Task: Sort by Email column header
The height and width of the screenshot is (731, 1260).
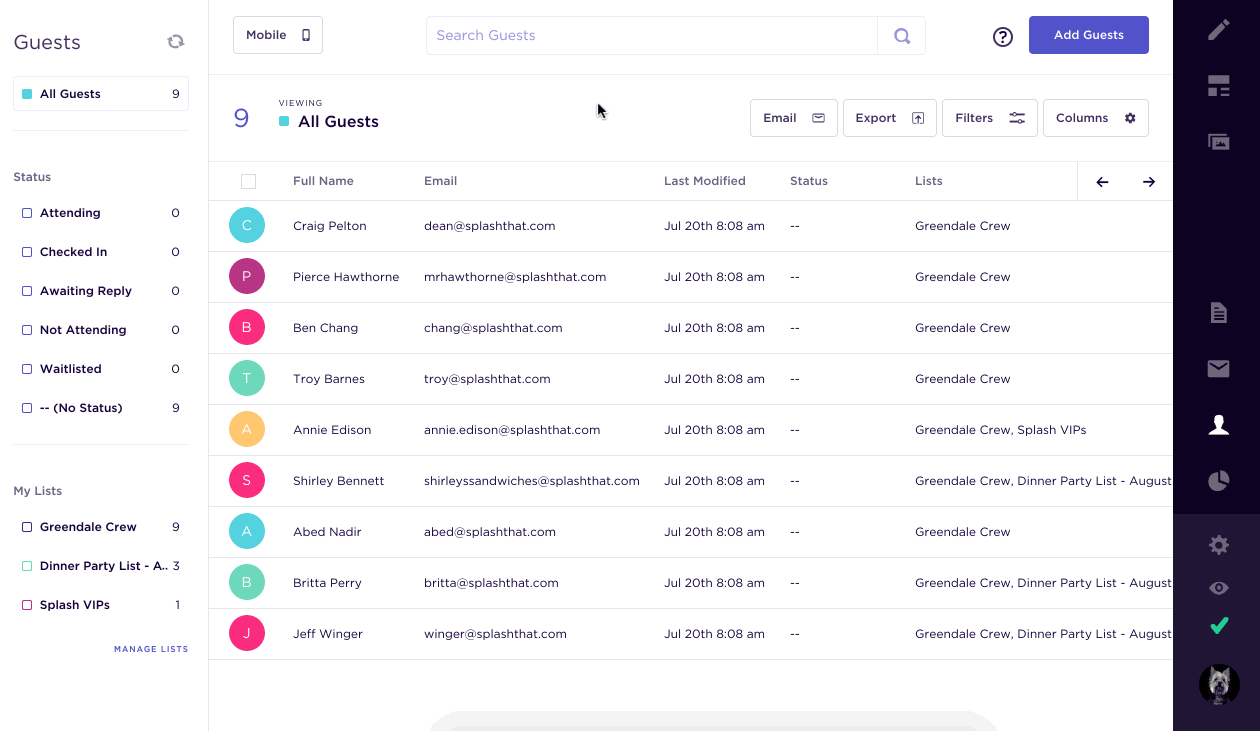Action: pos(440,181)
